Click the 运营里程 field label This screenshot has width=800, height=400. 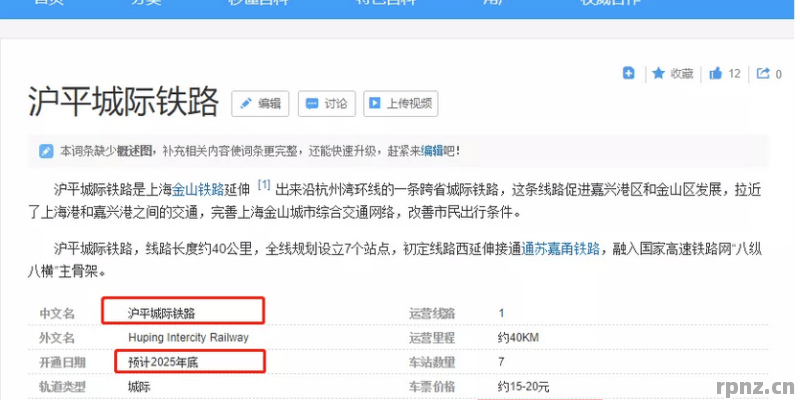click(x=432, y=338)
